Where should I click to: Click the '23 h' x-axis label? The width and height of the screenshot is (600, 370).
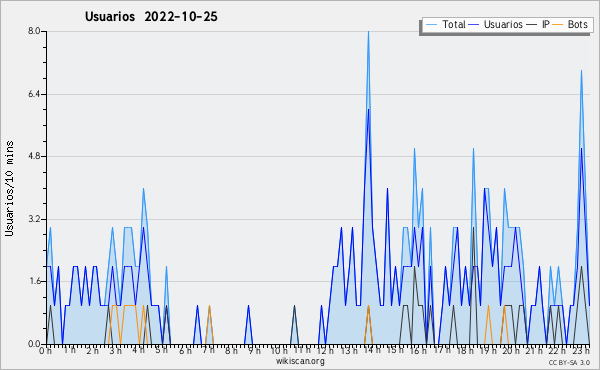coord(581,350)
